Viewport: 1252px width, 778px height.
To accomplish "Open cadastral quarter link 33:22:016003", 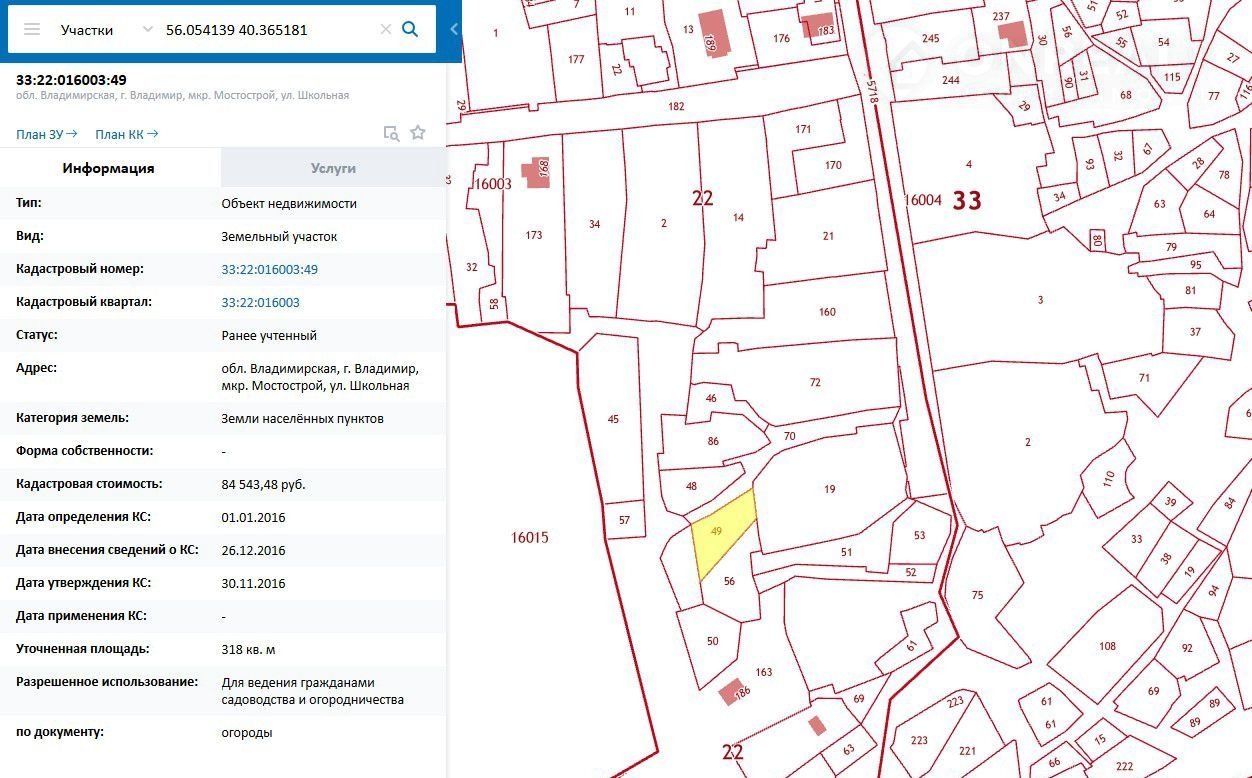I will 260,302.
